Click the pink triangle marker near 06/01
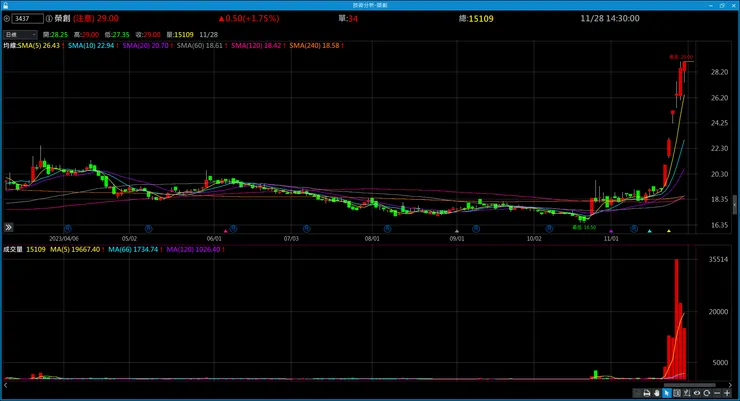This screenshot has height=401, width=740. 226,231
